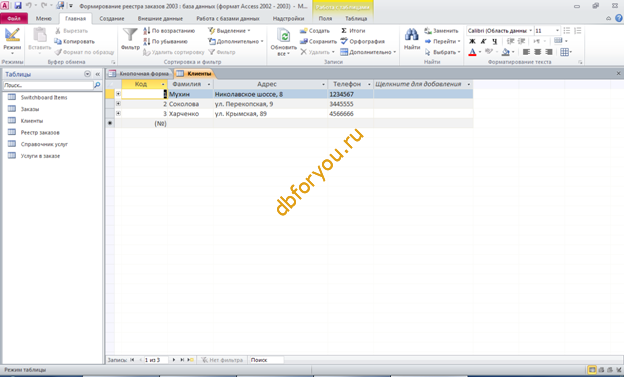Open navigation pane Таблицы category menu

(x=88, y=74)
